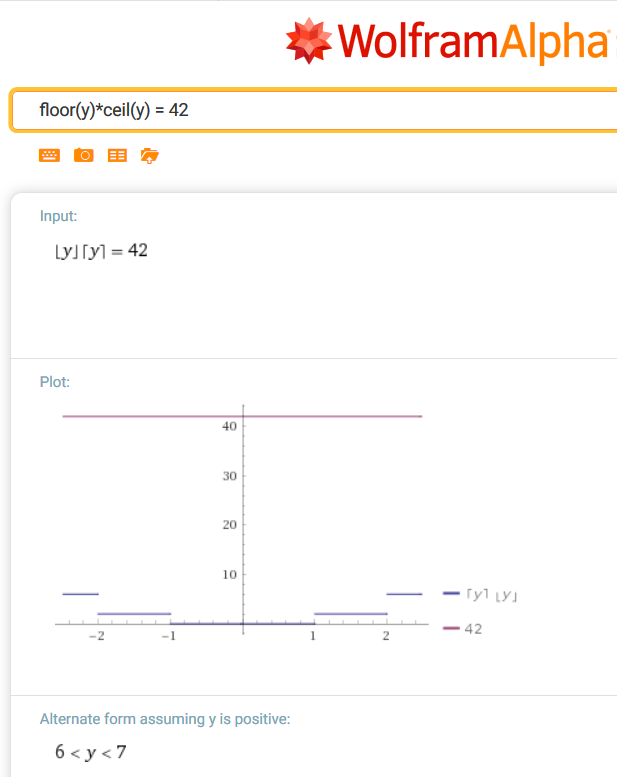Click the ⌈y⌉⌊y⌋ legend label
This screenshot has height=777, width=617.
pyautogui.click(x=491, y=595)
